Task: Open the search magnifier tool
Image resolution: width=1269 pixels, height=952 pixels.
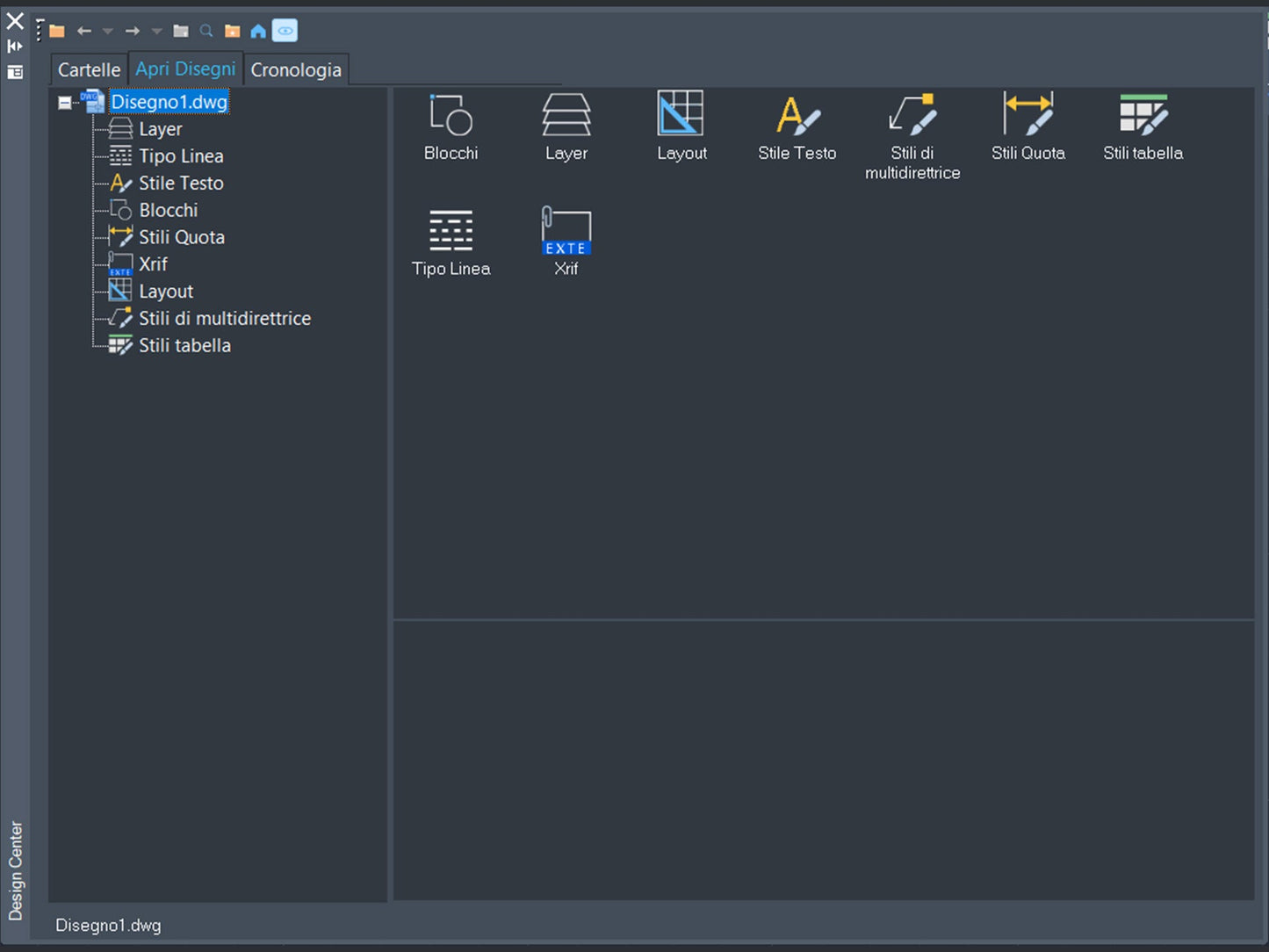Action: [x=206, y=32]
